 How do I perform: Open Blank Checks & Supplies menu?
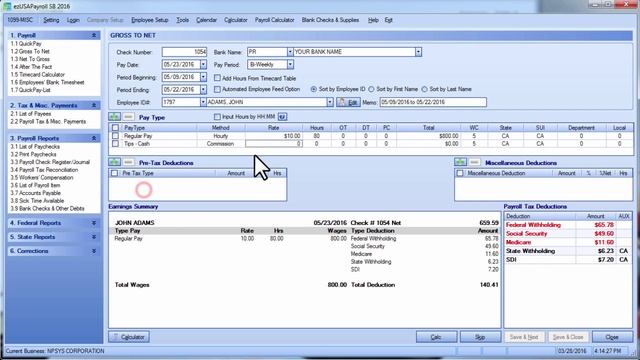[330, 20]
